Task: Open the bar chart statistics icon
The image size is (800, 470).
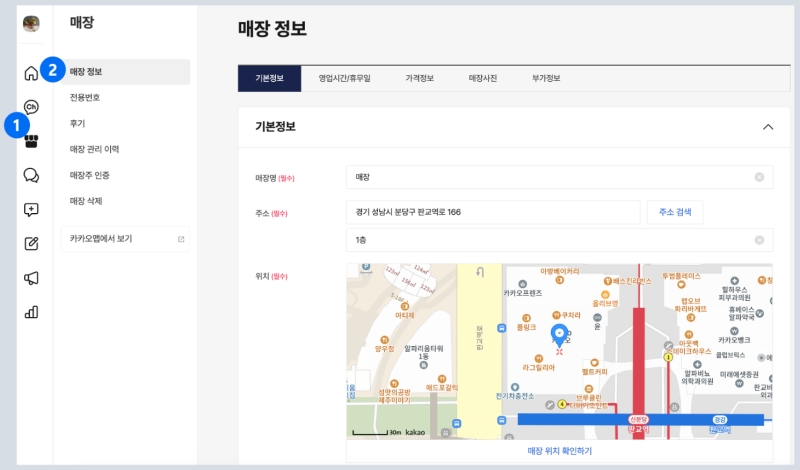Action: [x=31, y=312]
